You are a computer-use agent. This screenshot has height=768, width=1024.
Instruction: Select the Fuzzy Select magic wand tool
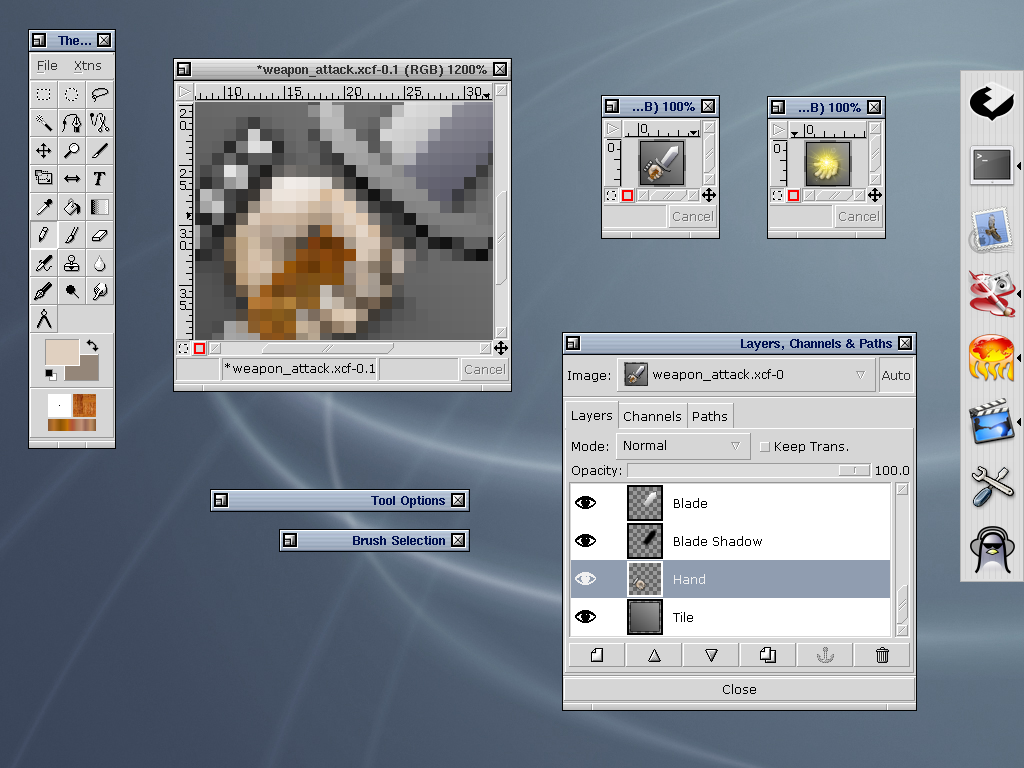44,123
